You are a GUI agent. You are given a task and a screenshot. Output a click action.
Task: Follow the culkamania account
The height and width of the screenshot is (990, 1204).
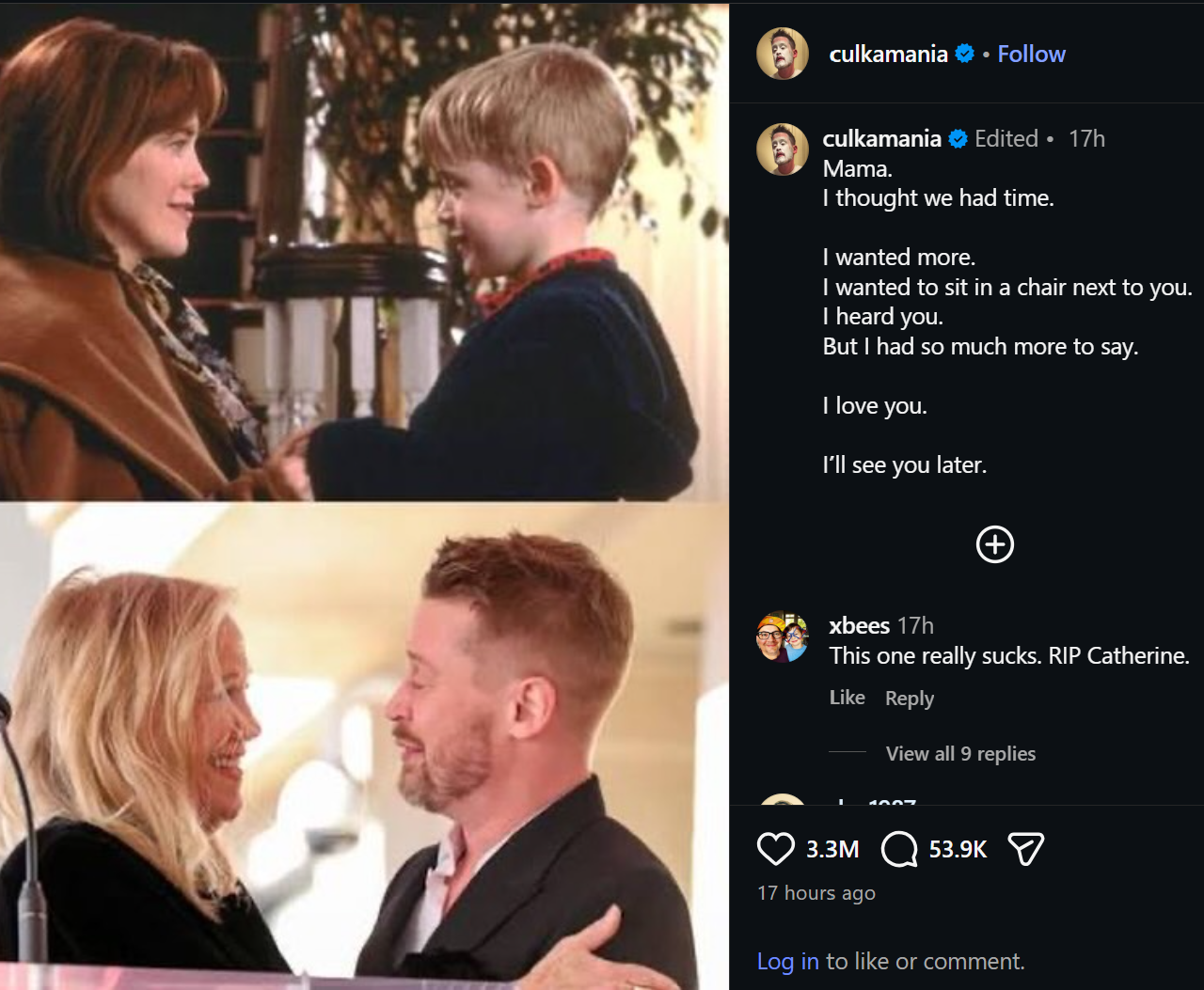1031,55
